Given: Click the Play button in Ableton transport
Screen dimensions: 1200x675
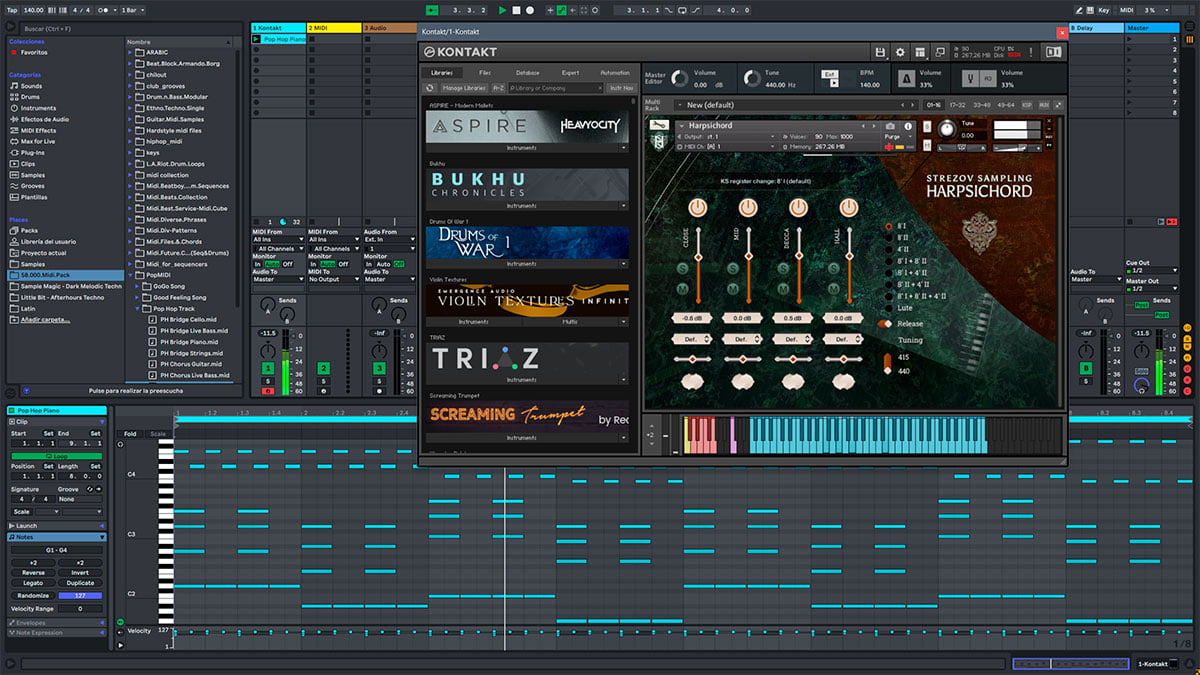Looking at the screenshot, I should point(502,10).
